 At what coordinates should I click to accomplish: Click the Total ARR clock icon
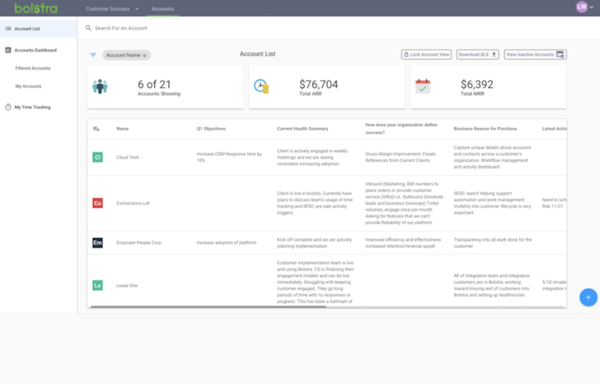tap(261, 86)
